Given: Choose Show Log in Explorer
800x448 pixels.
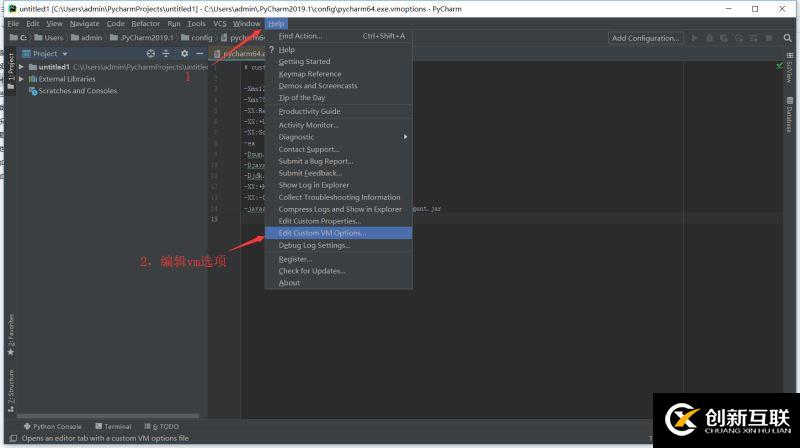Looking at the screenshot, I should pyautogui.click(x=338, y=185).
